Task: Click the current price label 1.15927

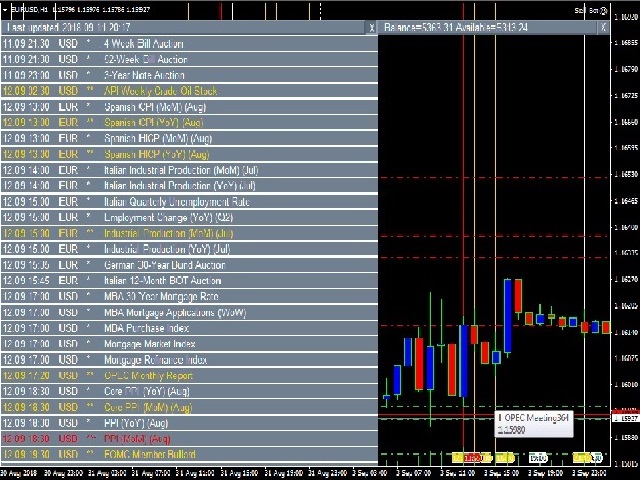Action: [625, 418]
